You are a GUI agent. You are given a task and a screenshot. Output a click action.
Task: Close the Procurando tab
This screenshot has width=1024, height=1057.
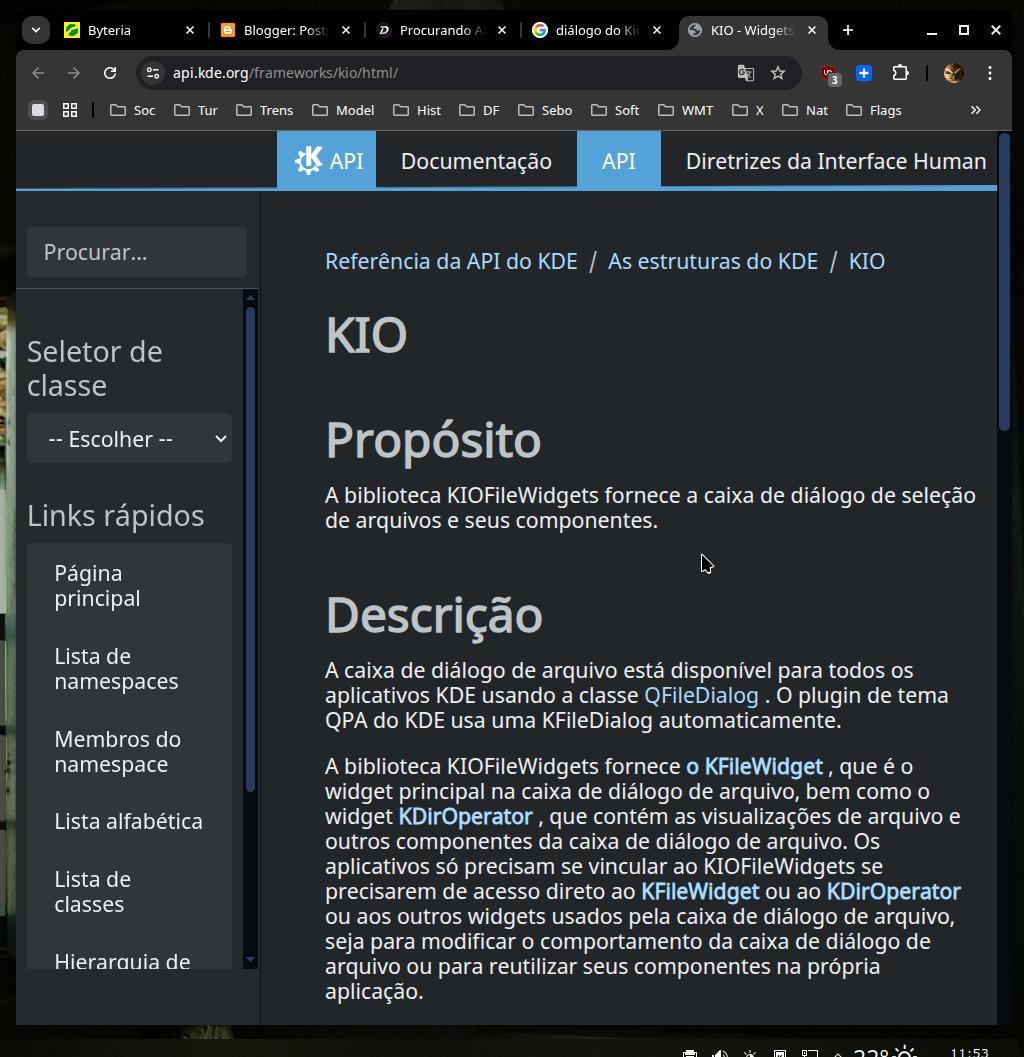(x=502, y=30)
